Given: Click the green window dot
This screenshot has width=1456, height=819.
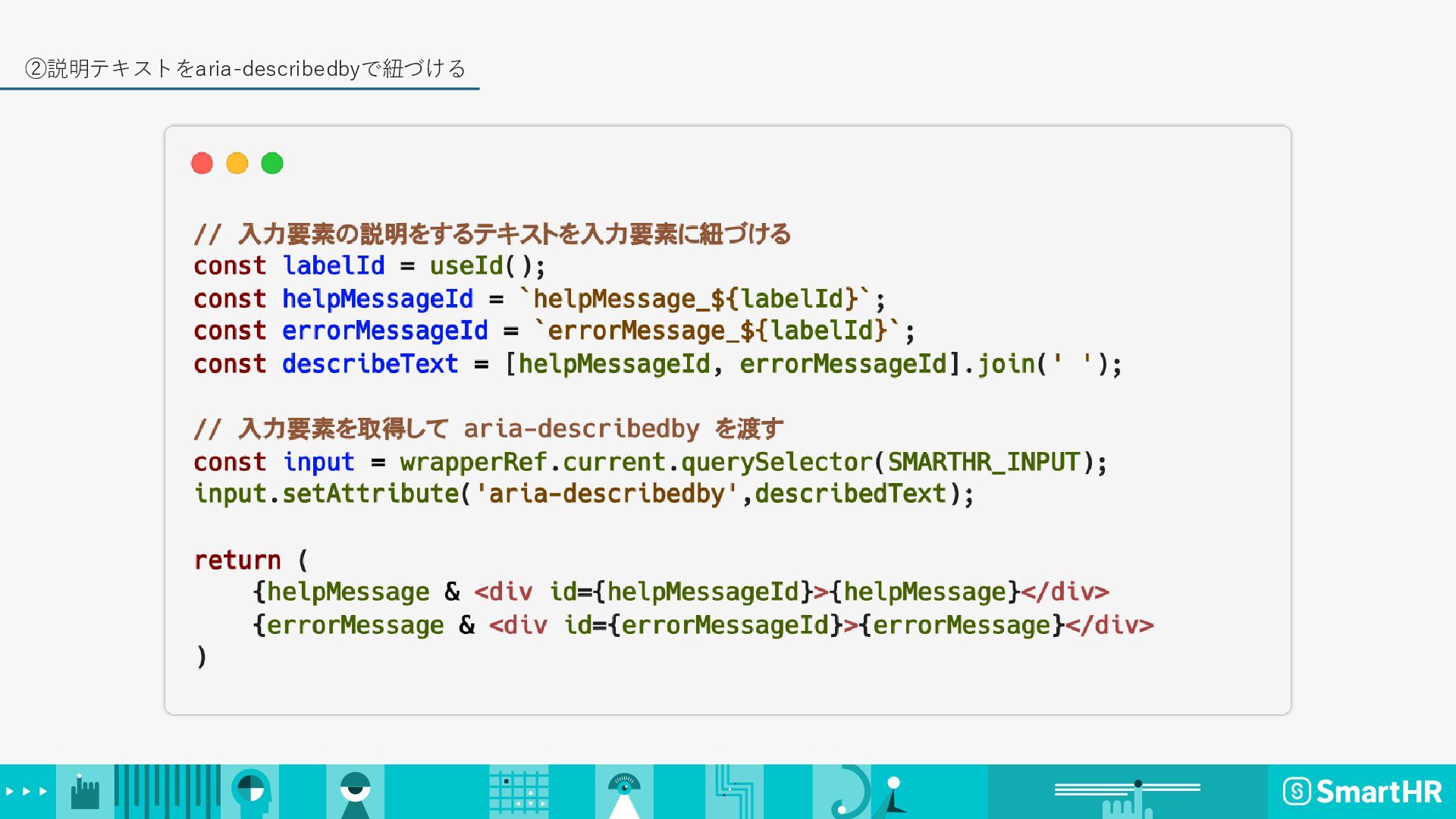Looking at the screenshot, I should click(x=272, y=163).
